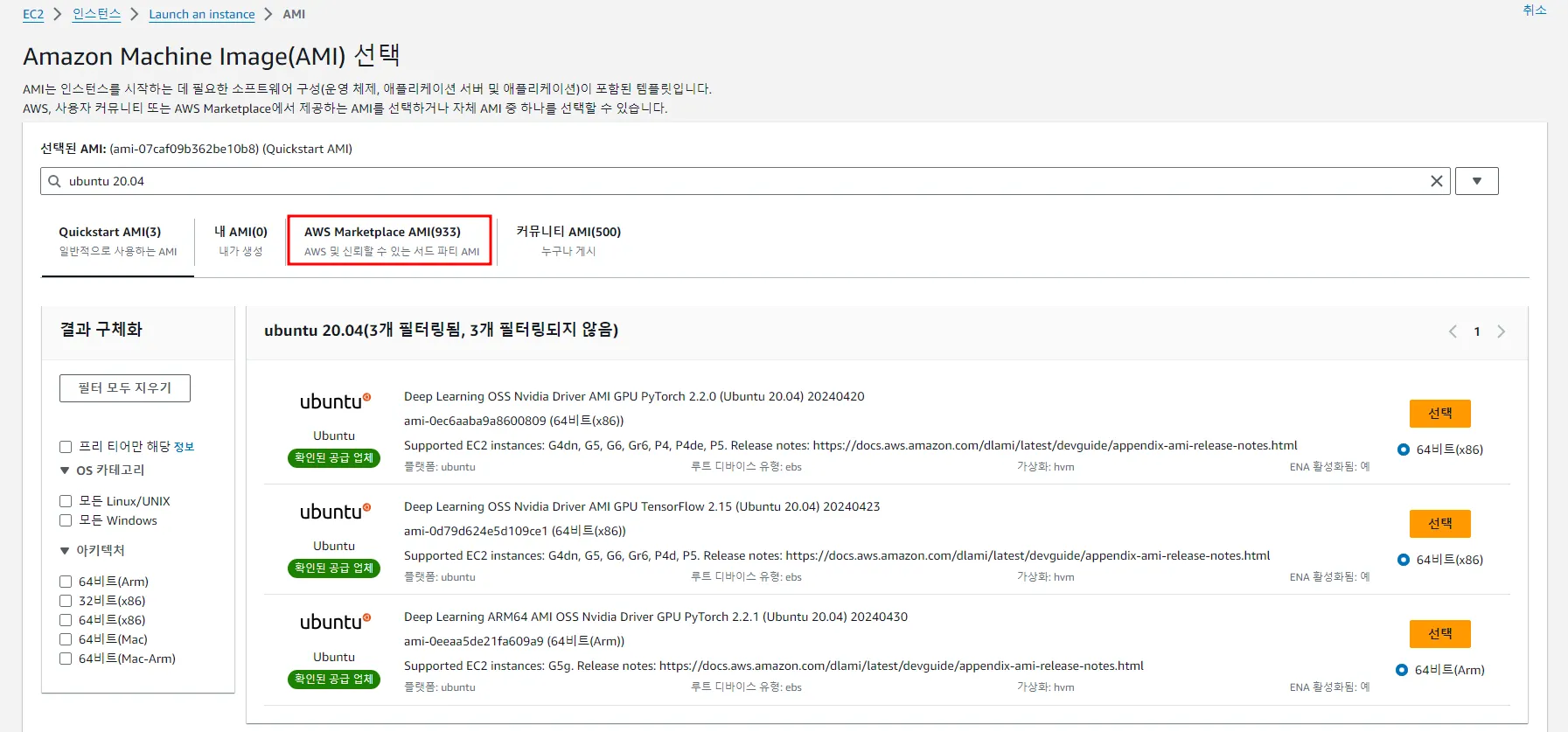The width and height of the screenshot is (1568, 732).
Task: Go to next results page
Action: point(1502,331)
